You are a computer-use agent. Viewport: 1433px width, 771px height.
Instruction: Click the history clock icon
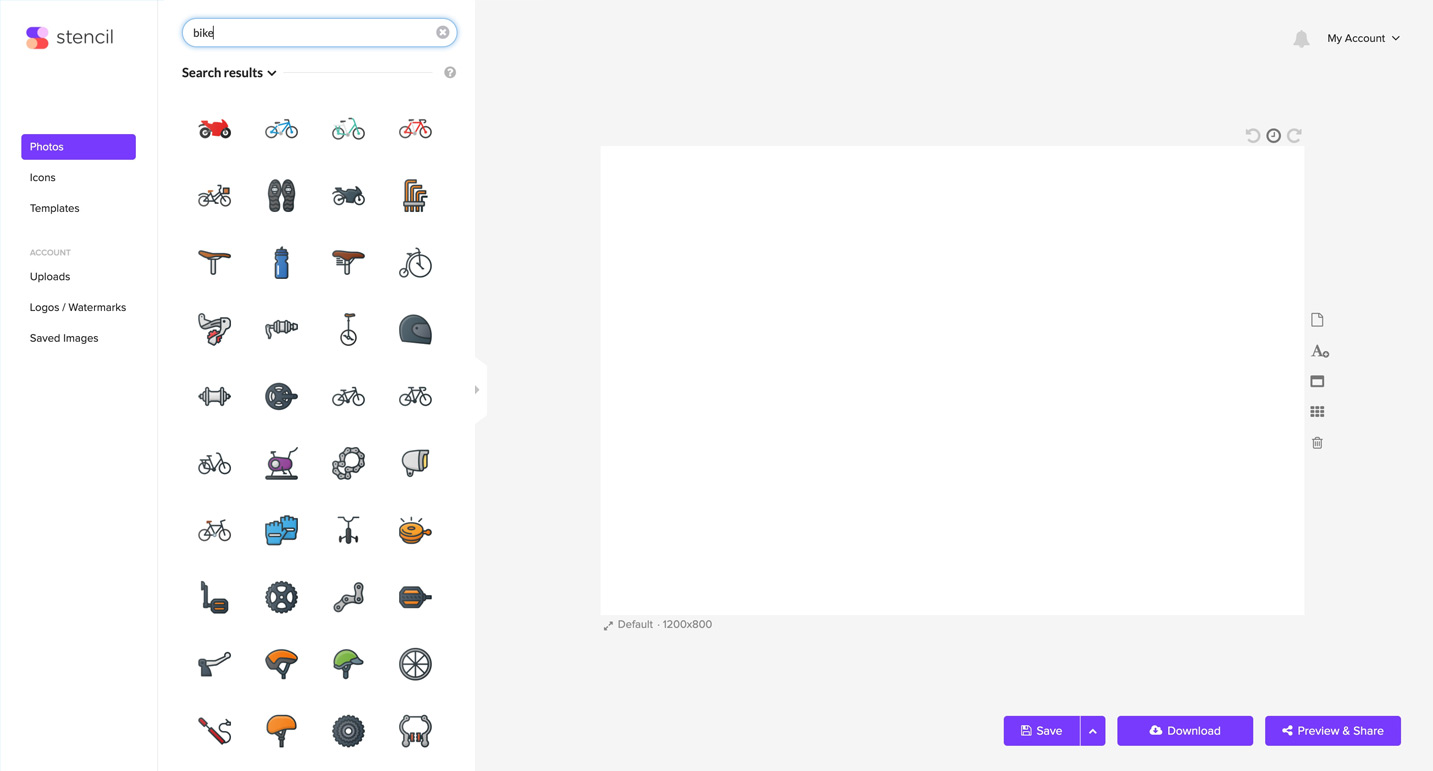click(x=1273, y=136)
